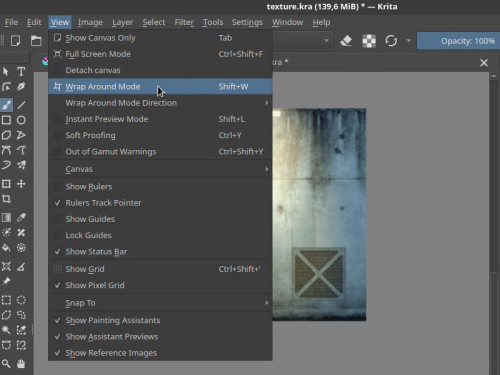This screenshot has height=375, width=500.
Task: Enable Show Grid option
Action: pos(160,269)
